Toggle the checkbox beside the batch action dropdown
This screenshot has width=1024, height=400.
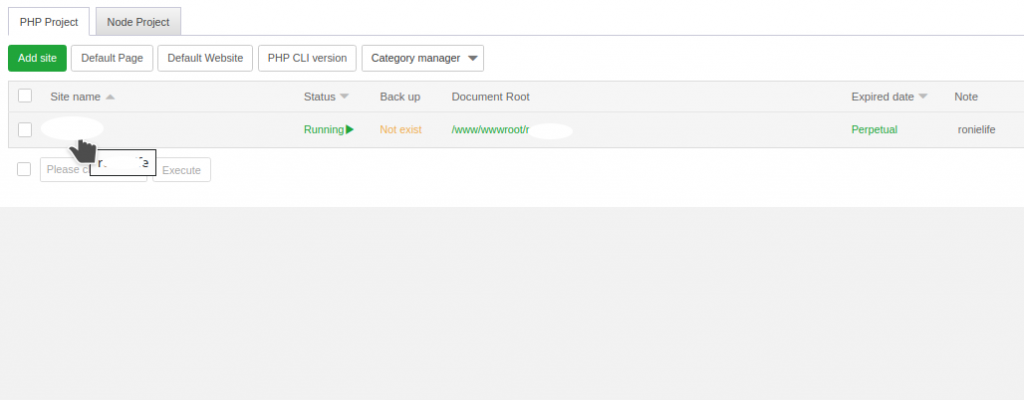25,169
